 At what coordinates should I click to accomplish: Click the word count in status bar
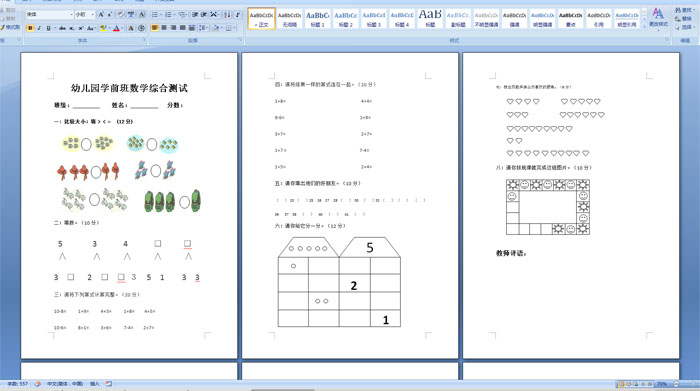click(17, 384)
